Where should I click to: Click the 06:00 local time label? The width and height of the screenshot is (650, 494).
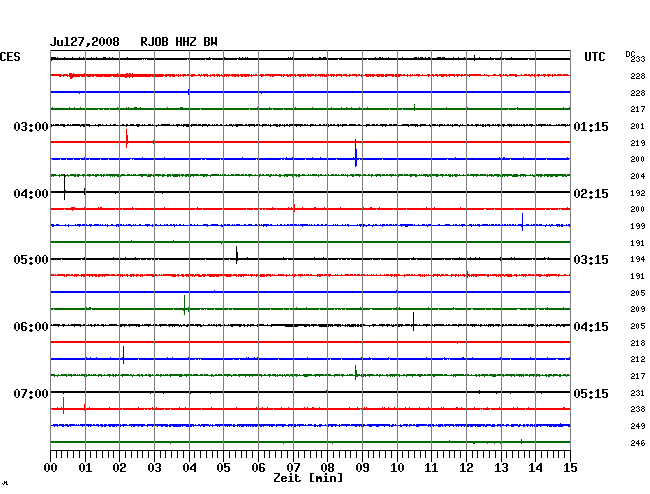point(31,327)
